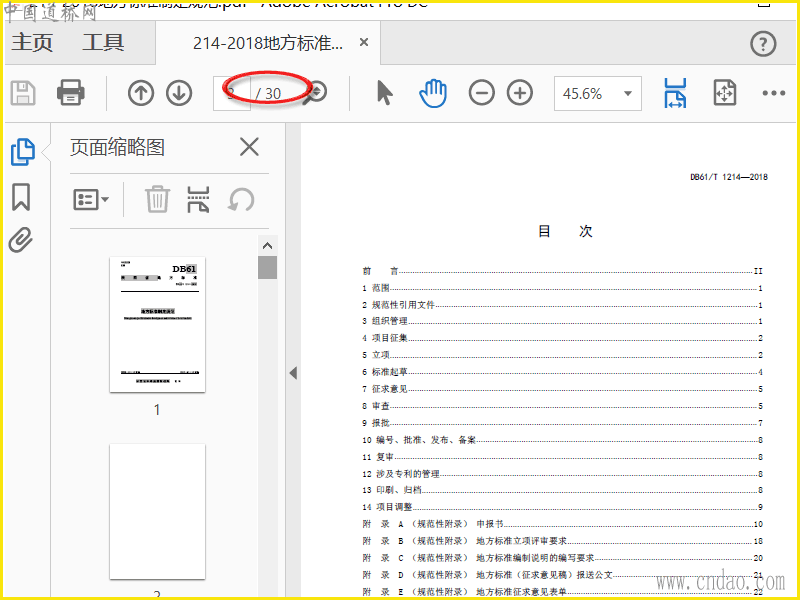Click contents entry 附录 B 地方标准立项评审要求
This screenshot has width=800, height=600.
562,541
